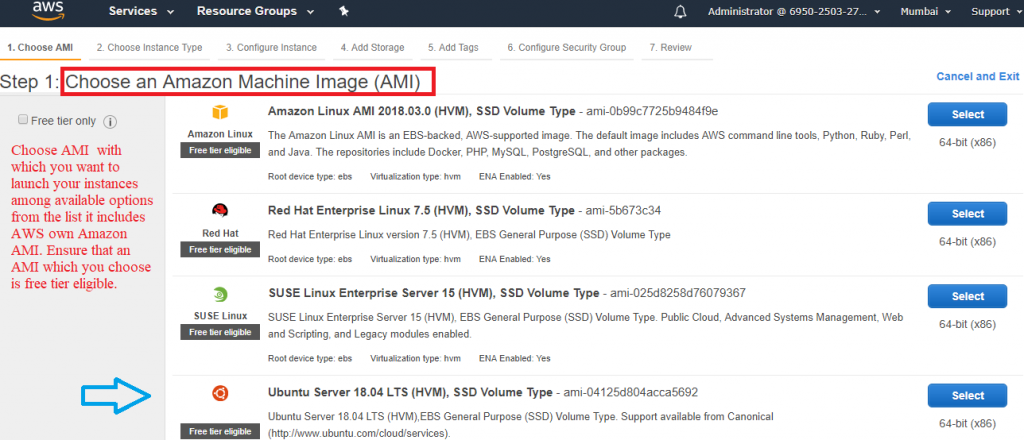Click the Free tier only info icon
1024x440 pixels.
[110, 121]
